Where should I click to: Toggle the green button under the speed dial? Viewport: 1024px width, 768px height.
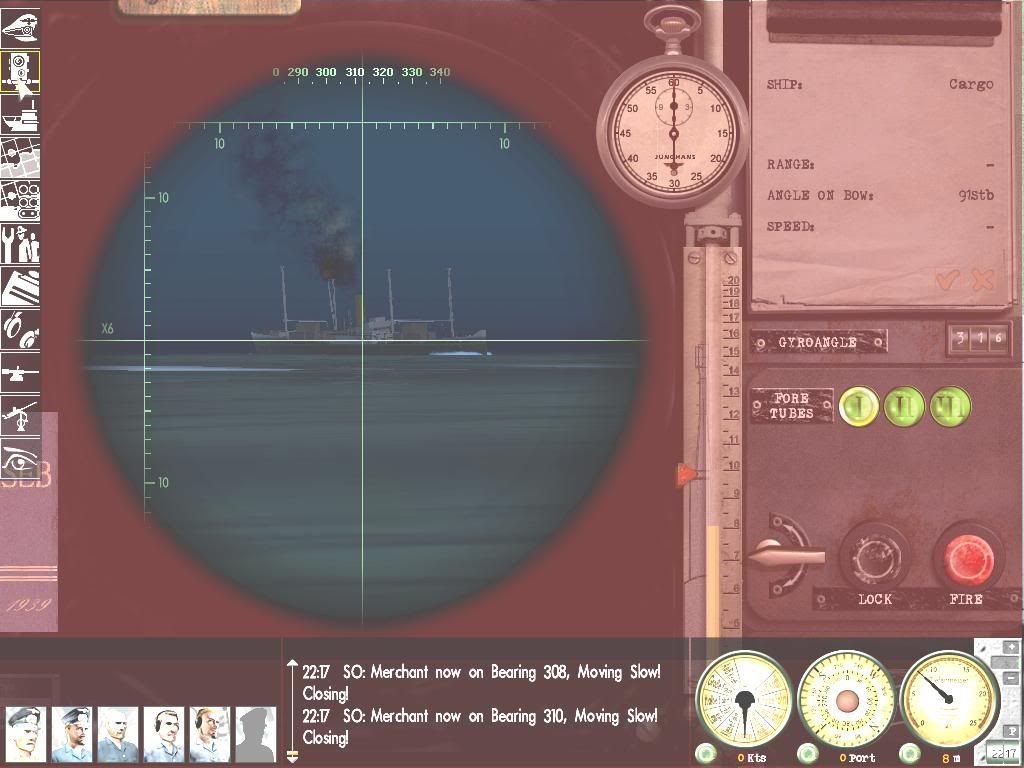coord(705,754)
